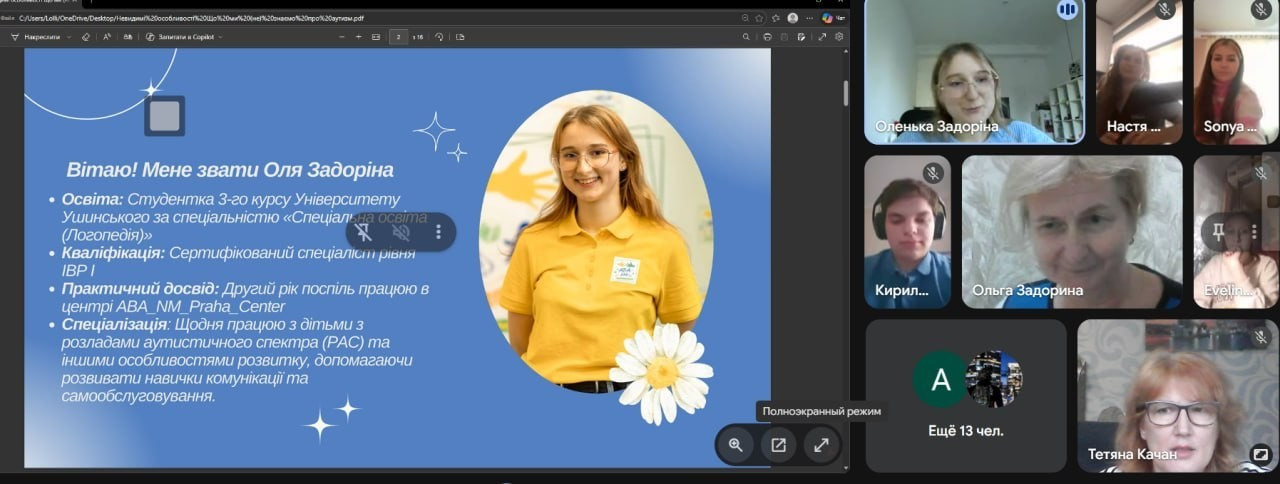Open PDF search with the magnifier icon
This screenshot has height=484, width=1280.
pos(746,37)
